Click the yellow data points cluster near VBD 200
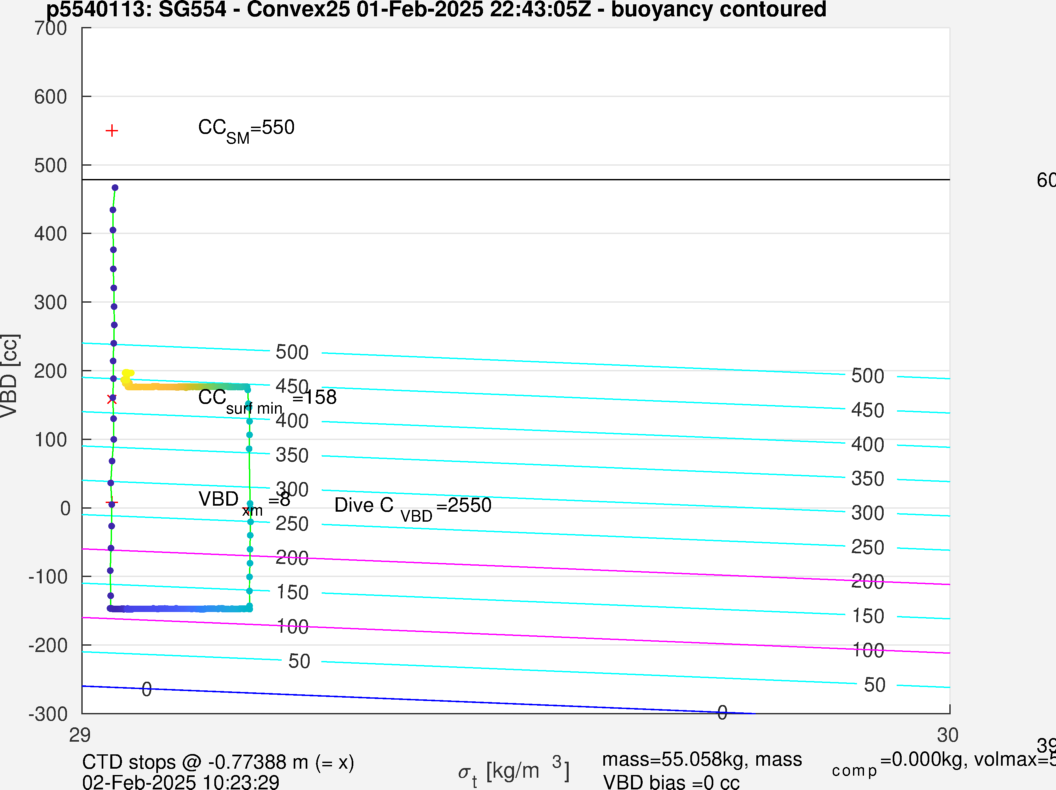This screenshot has height=790, width=1056. click(127, 374)
